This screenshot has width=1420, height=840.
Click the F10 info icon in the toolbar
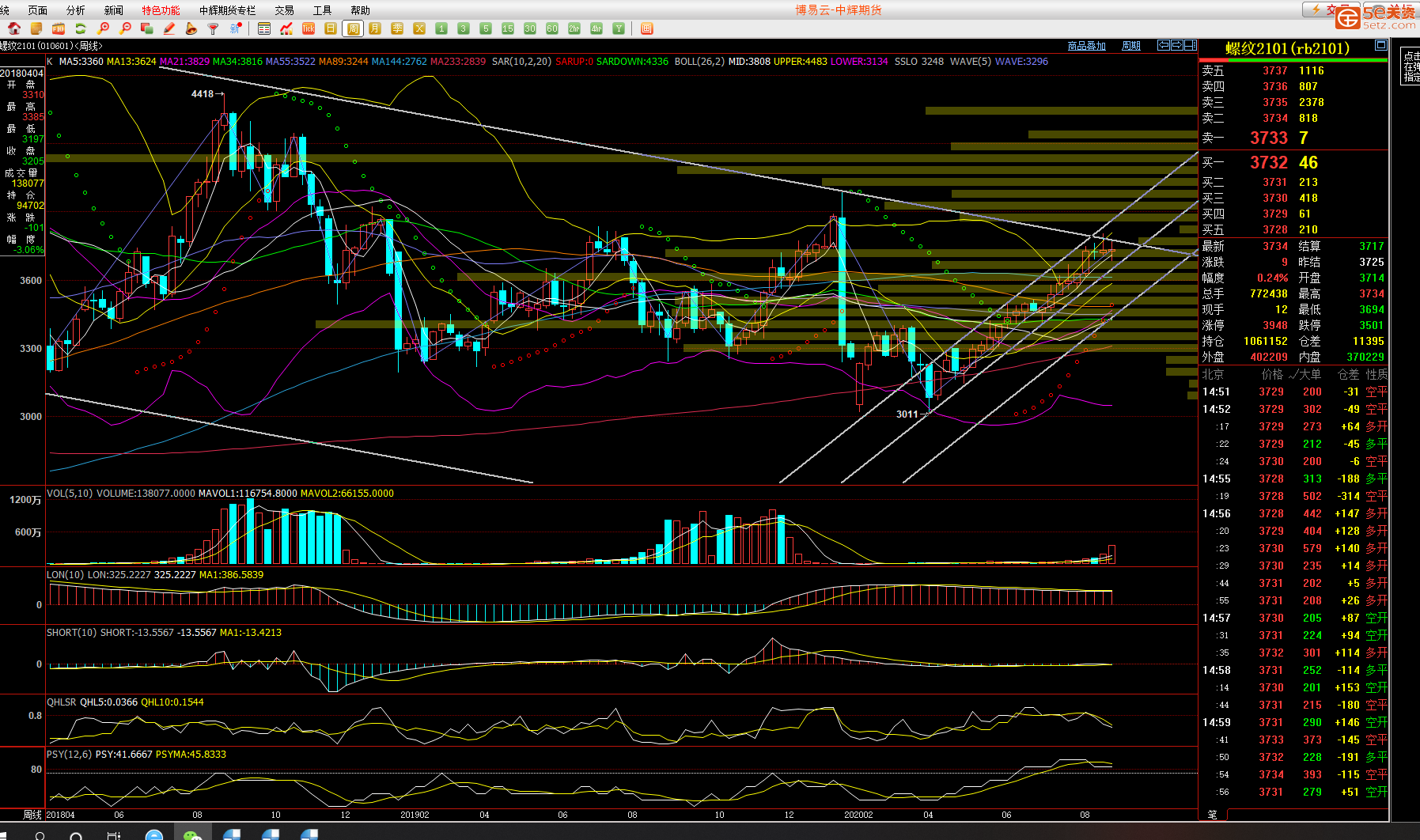pyautogui.click(x=59, y=28)
